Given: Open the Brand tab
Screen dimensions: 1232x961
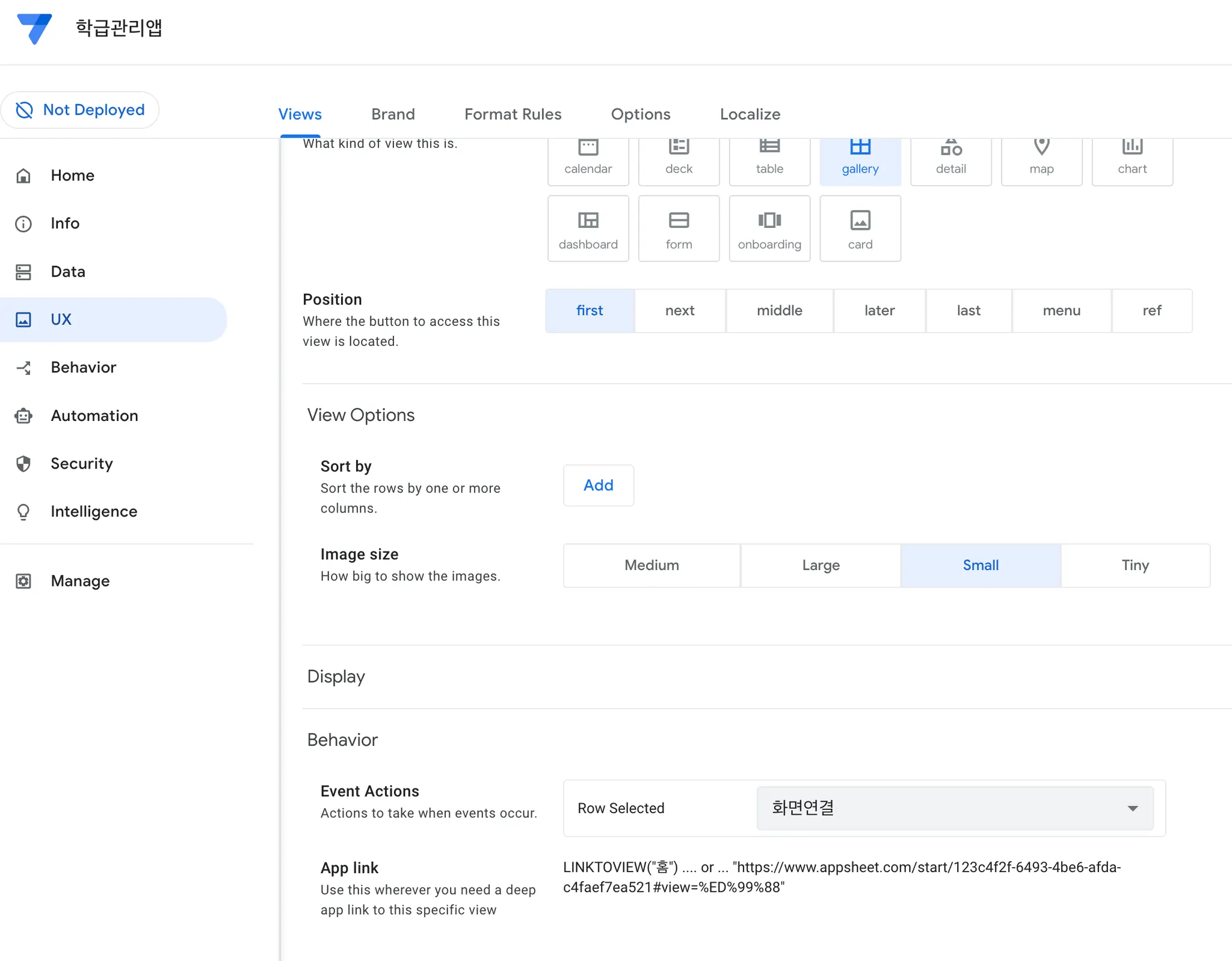Looking at the screenshot, I should (393, 114).
